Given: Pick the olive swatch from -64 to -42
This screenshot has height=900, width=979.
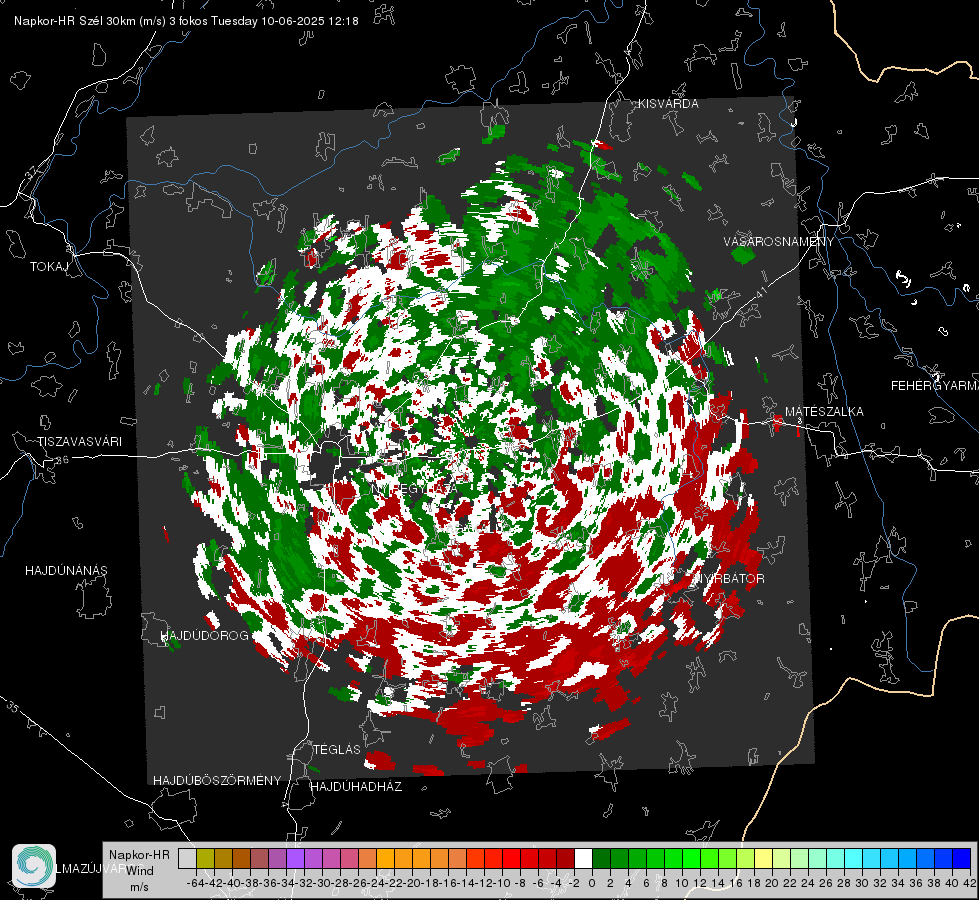Looking at the screenshot, I should pyautogui.click(x=205, y=858).
